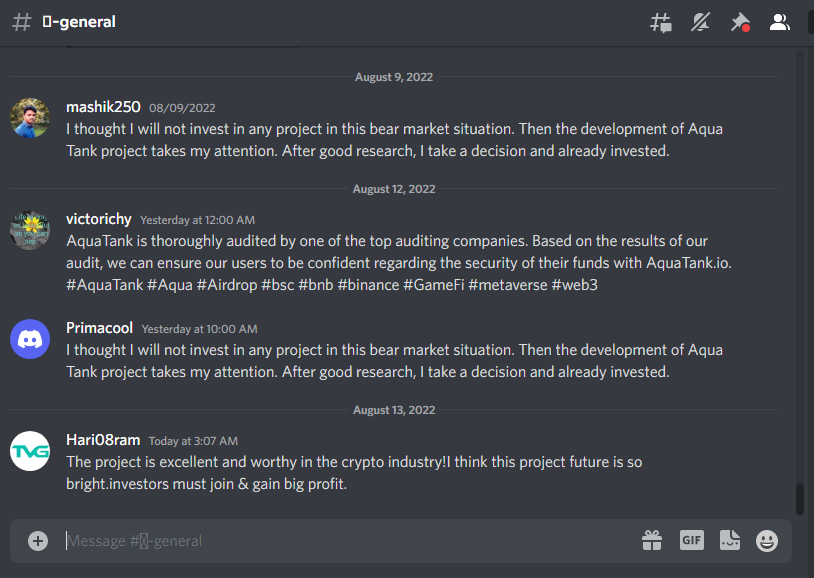814x578 pixels.
Task: Click the chat scrollbar thumb
Action: click(x=800, y=499)
